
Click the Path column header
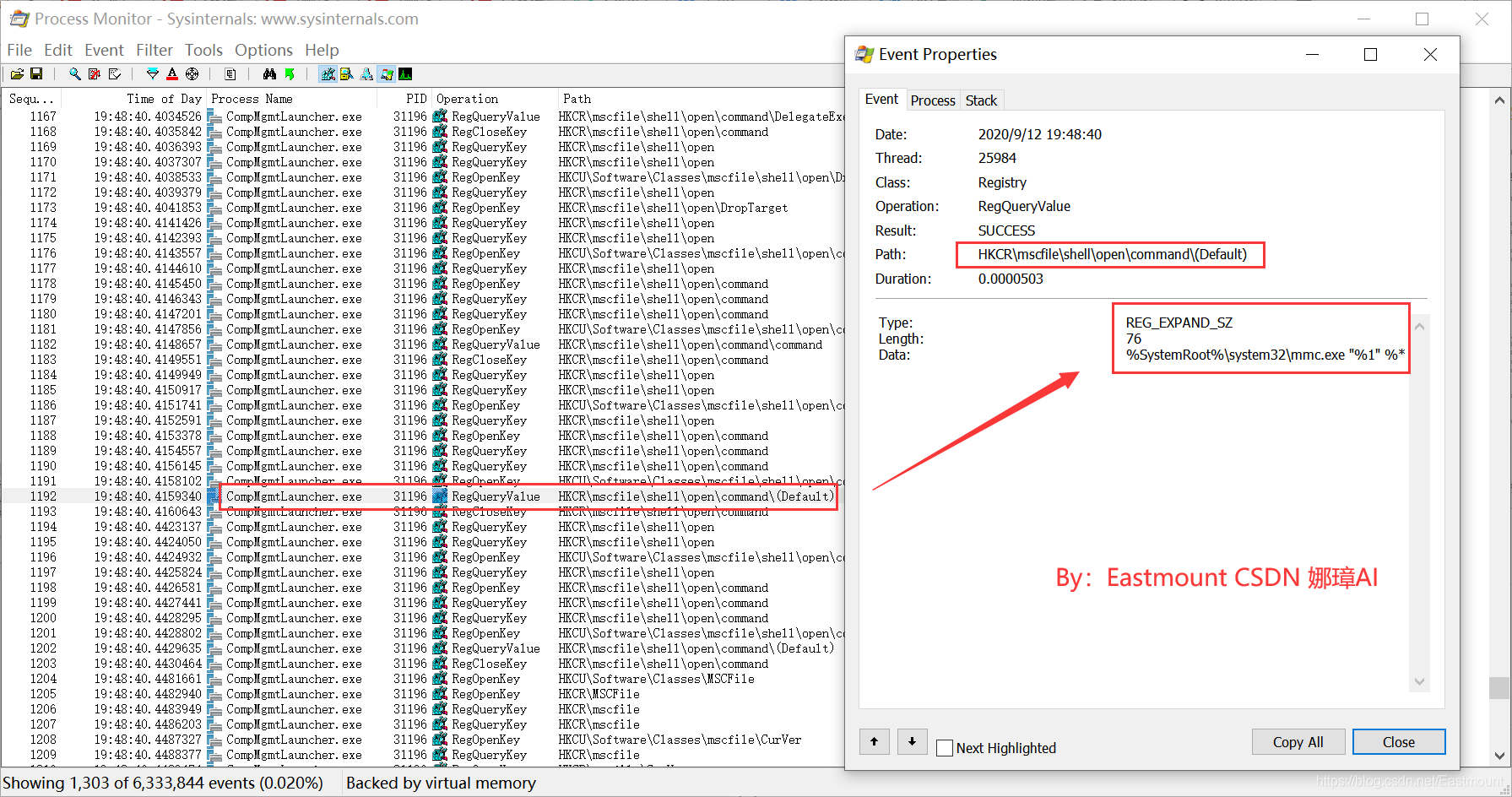(702, 99)
